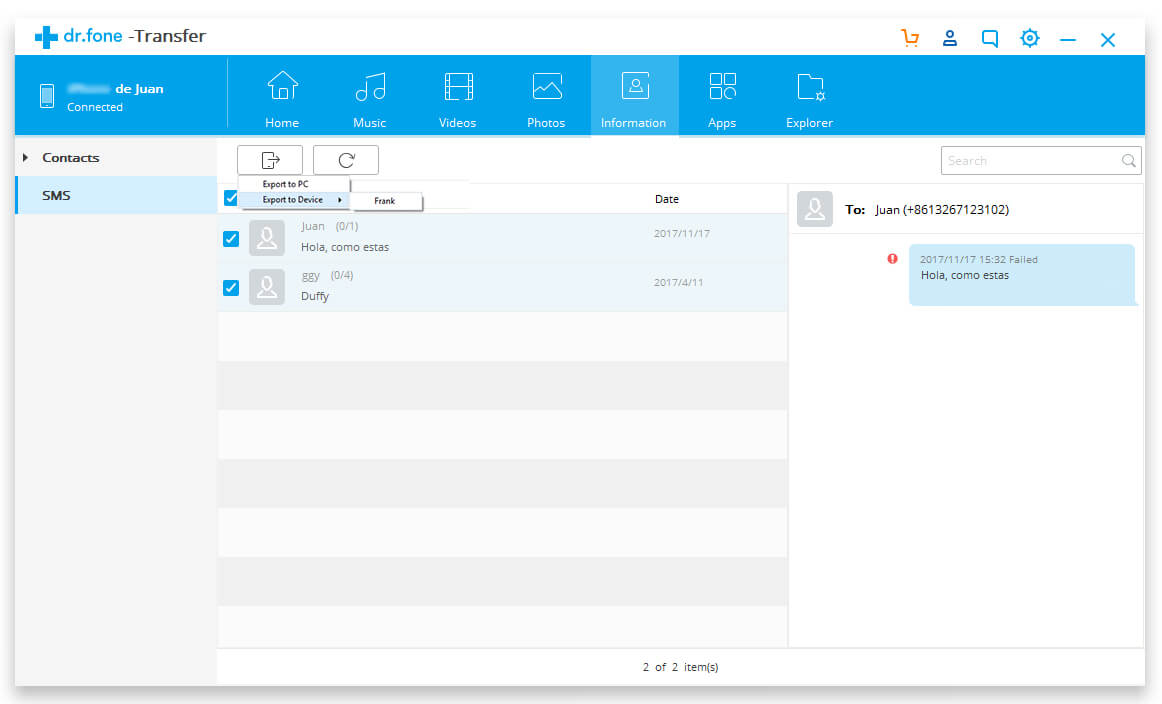Select Frank as the target device
The image size is (1162, 704).
tap(385, 201)
